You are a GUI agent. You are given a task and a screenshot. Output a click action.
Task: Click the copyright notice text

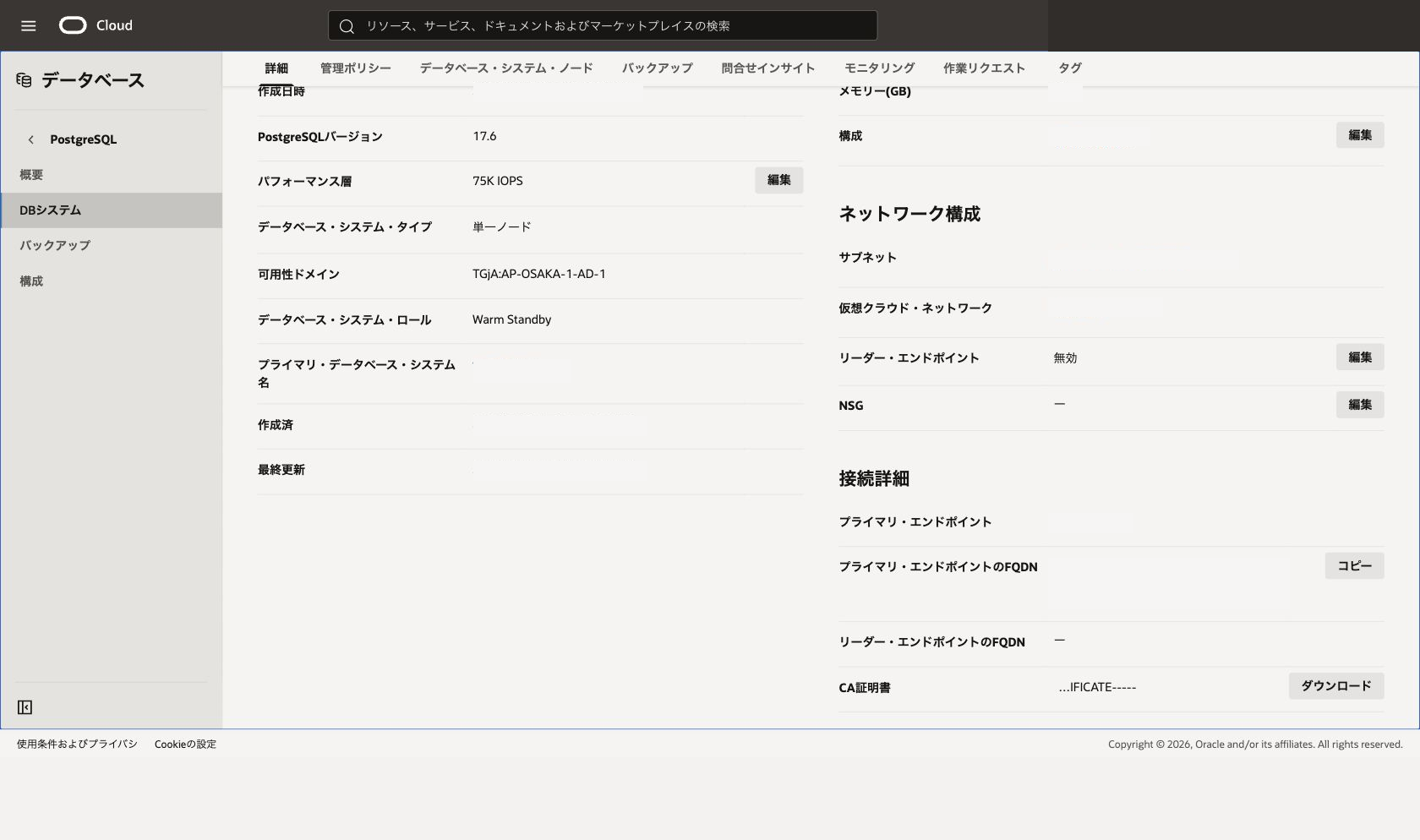pyautogui.click(x=1255, y=745)
